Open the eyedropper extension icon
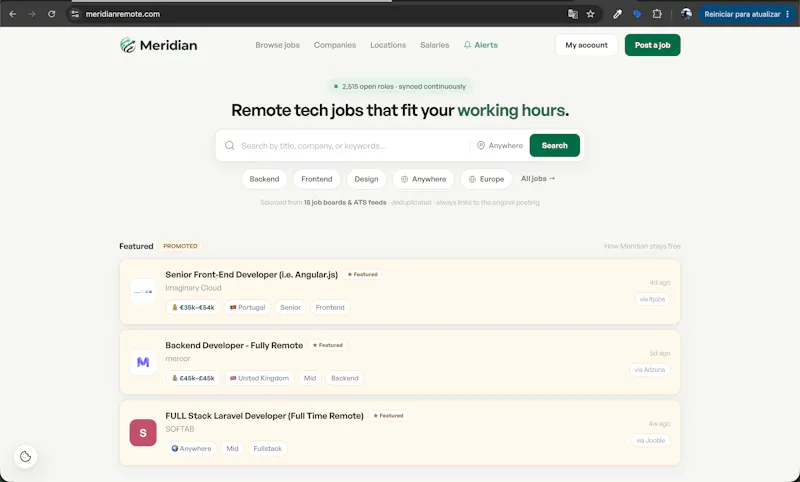The image size is (800, 482). [x=617, y=14]
